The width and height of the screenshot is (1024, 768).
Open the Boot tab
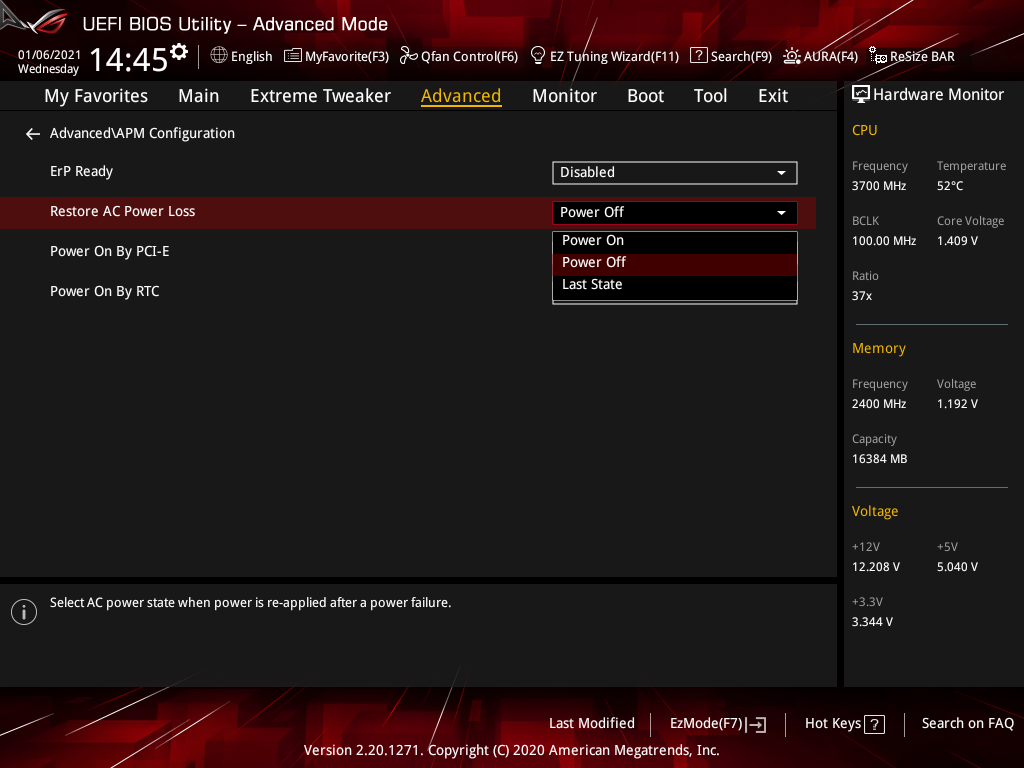point(645,96)
